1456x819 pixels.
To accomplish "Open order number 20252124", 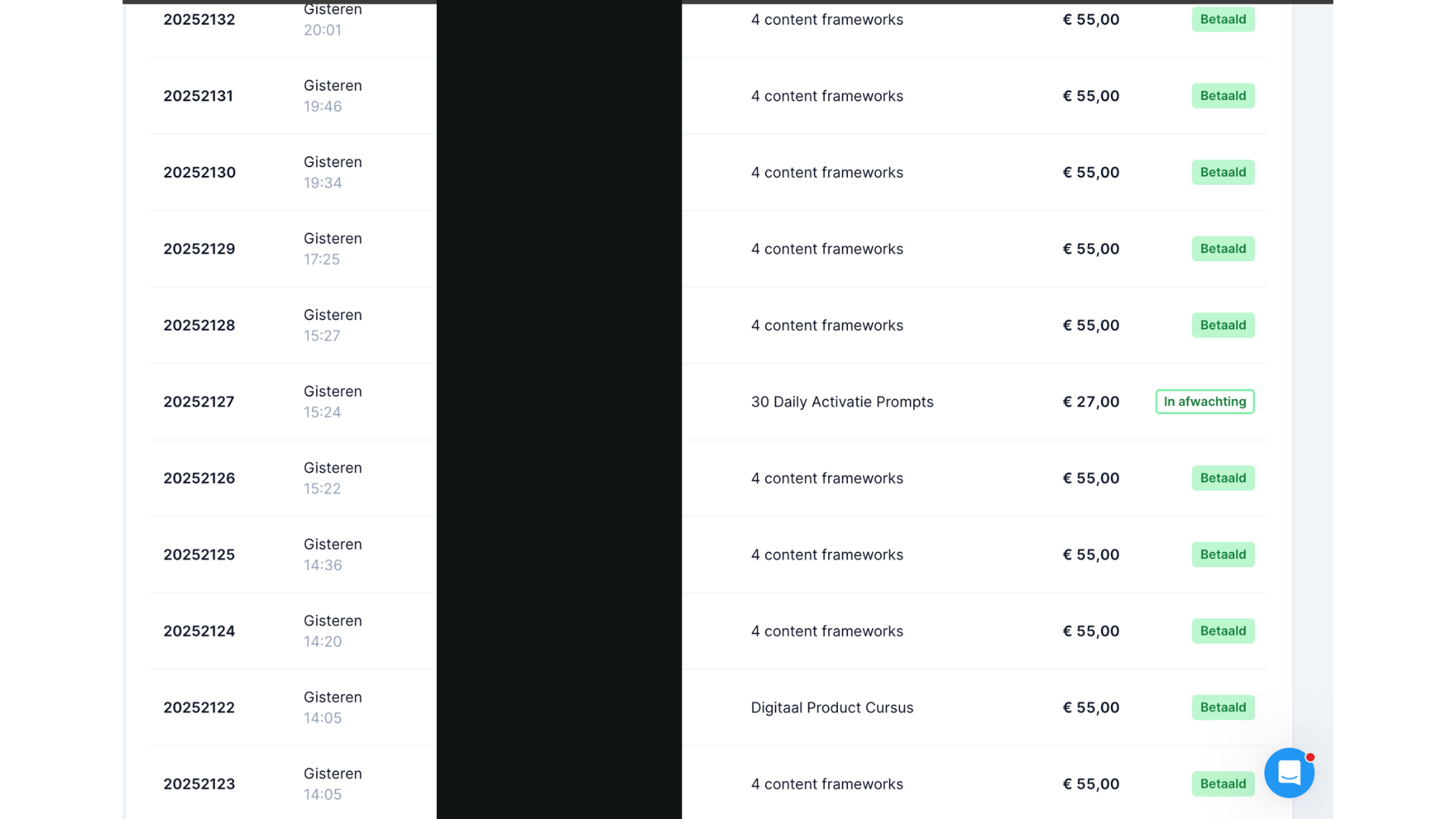I will [x=199, y=631].
